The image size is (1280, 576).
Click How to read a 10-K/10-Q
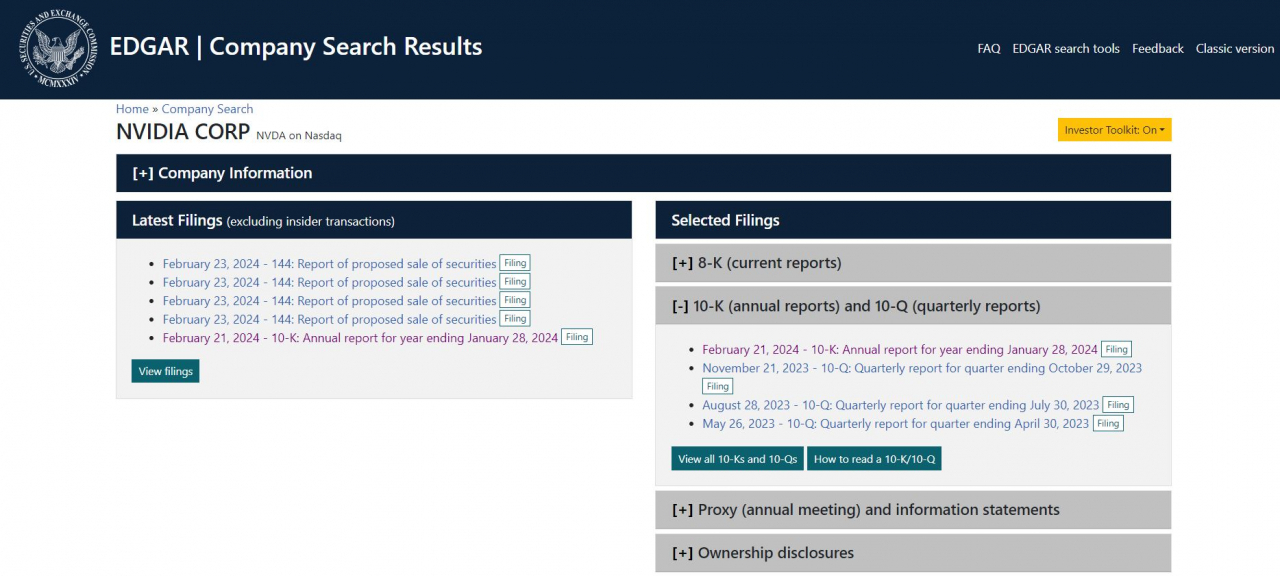tap(874, 459)
